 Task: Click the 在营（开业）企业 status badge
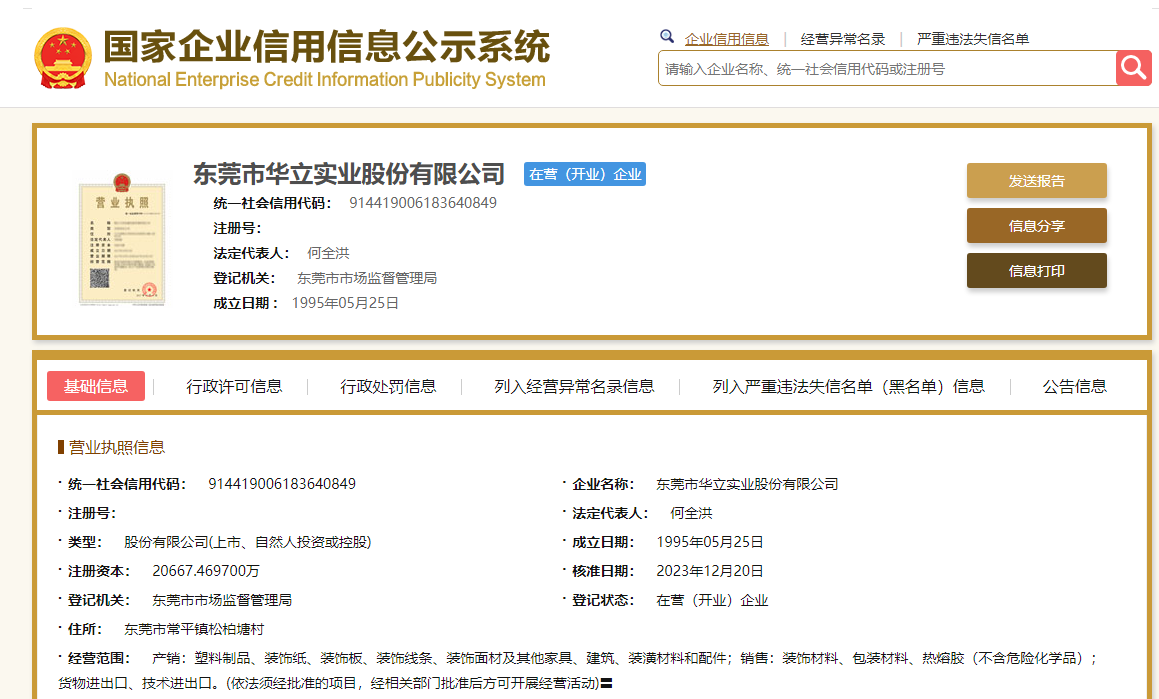pyautogui.click(x=585, y=174)
